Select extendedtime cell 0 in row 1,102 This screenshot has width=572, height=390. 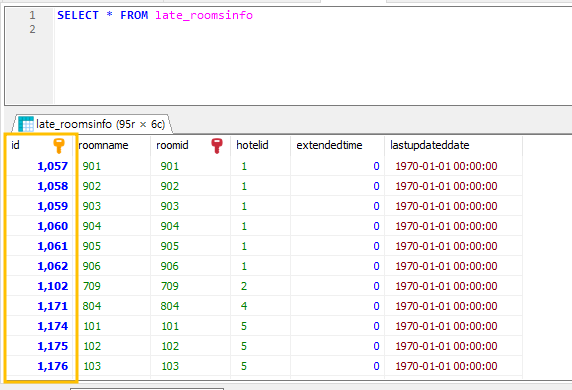tap(337, 286)
